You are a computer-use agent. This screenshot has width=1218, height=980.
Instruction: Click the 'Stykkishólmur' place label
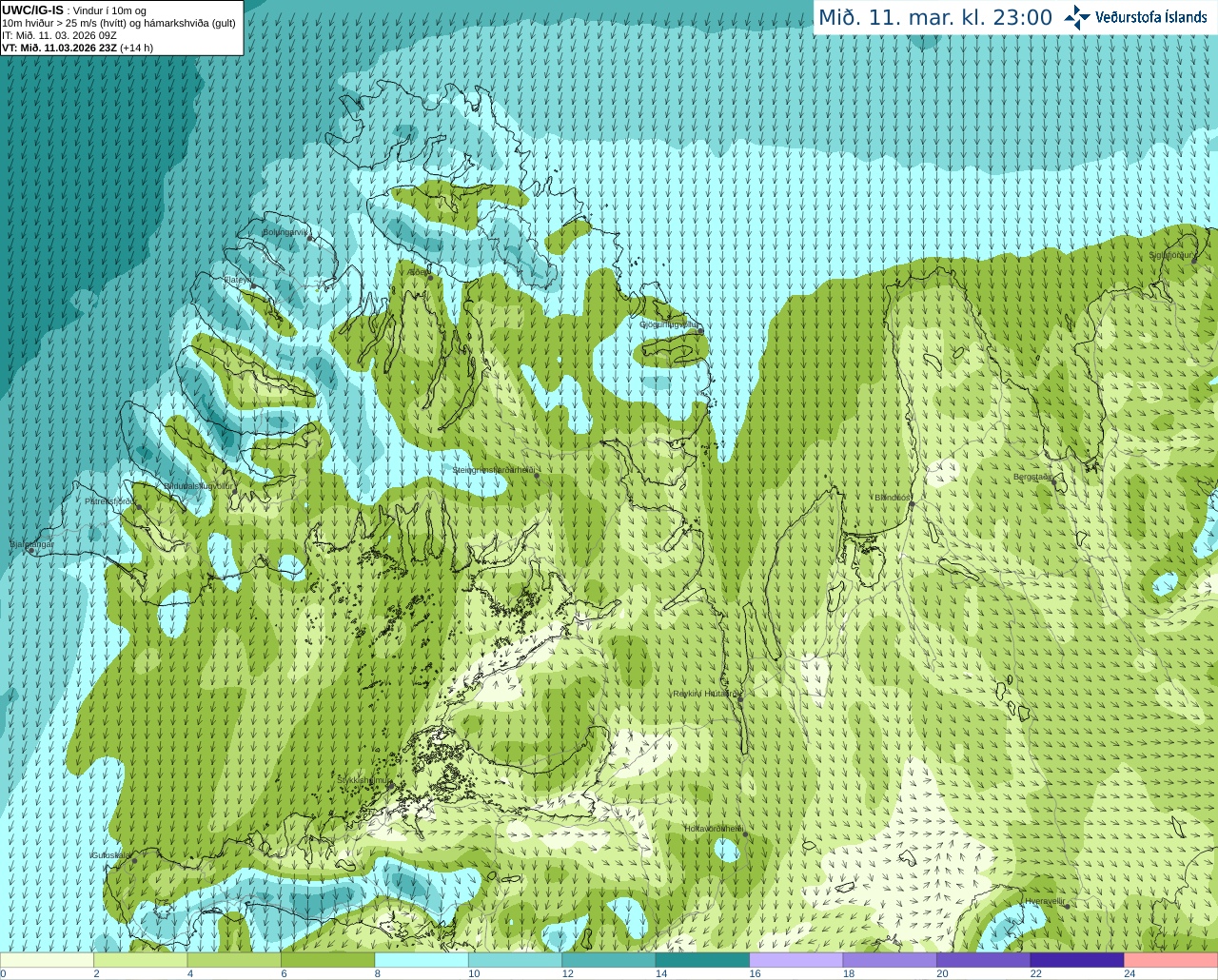[x=363, y=779]
